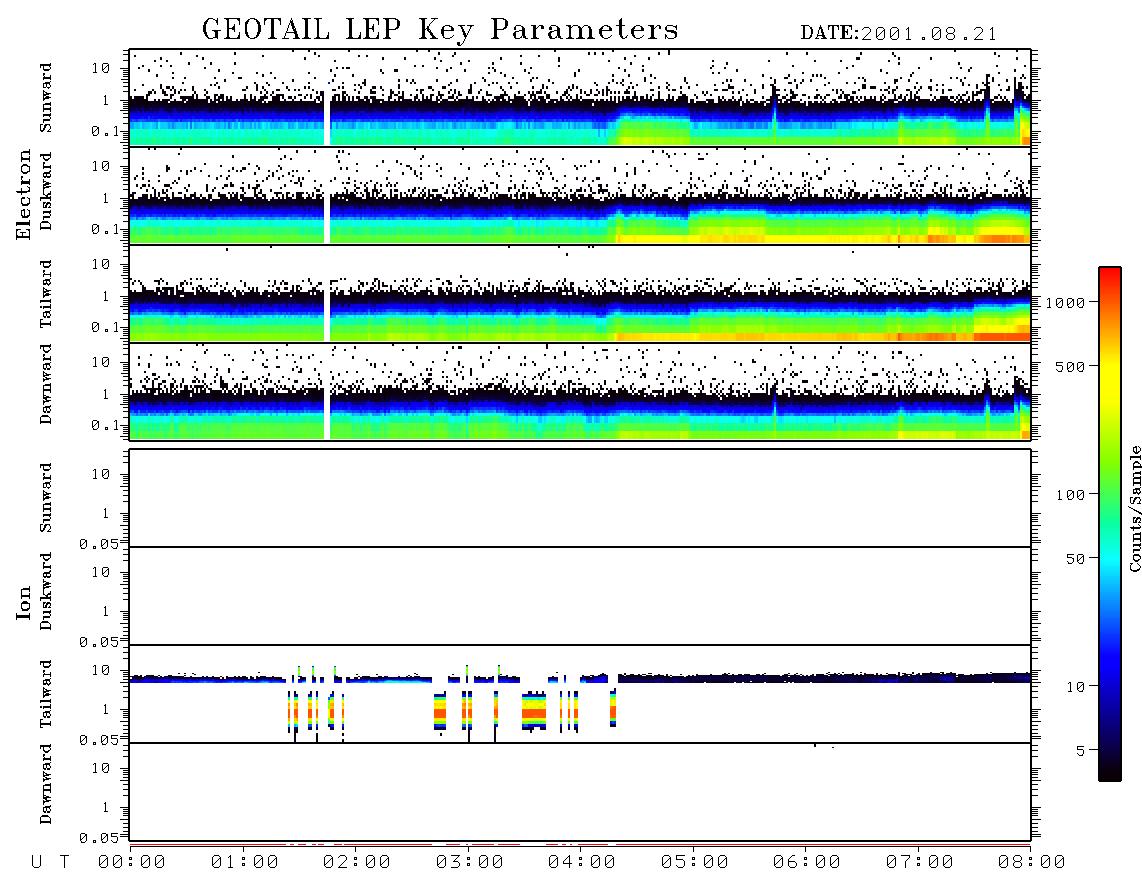Click the 01:00 time tick label
Image resolution: width=1142 pixels, height=880 pixels.
tap(244, 863)
